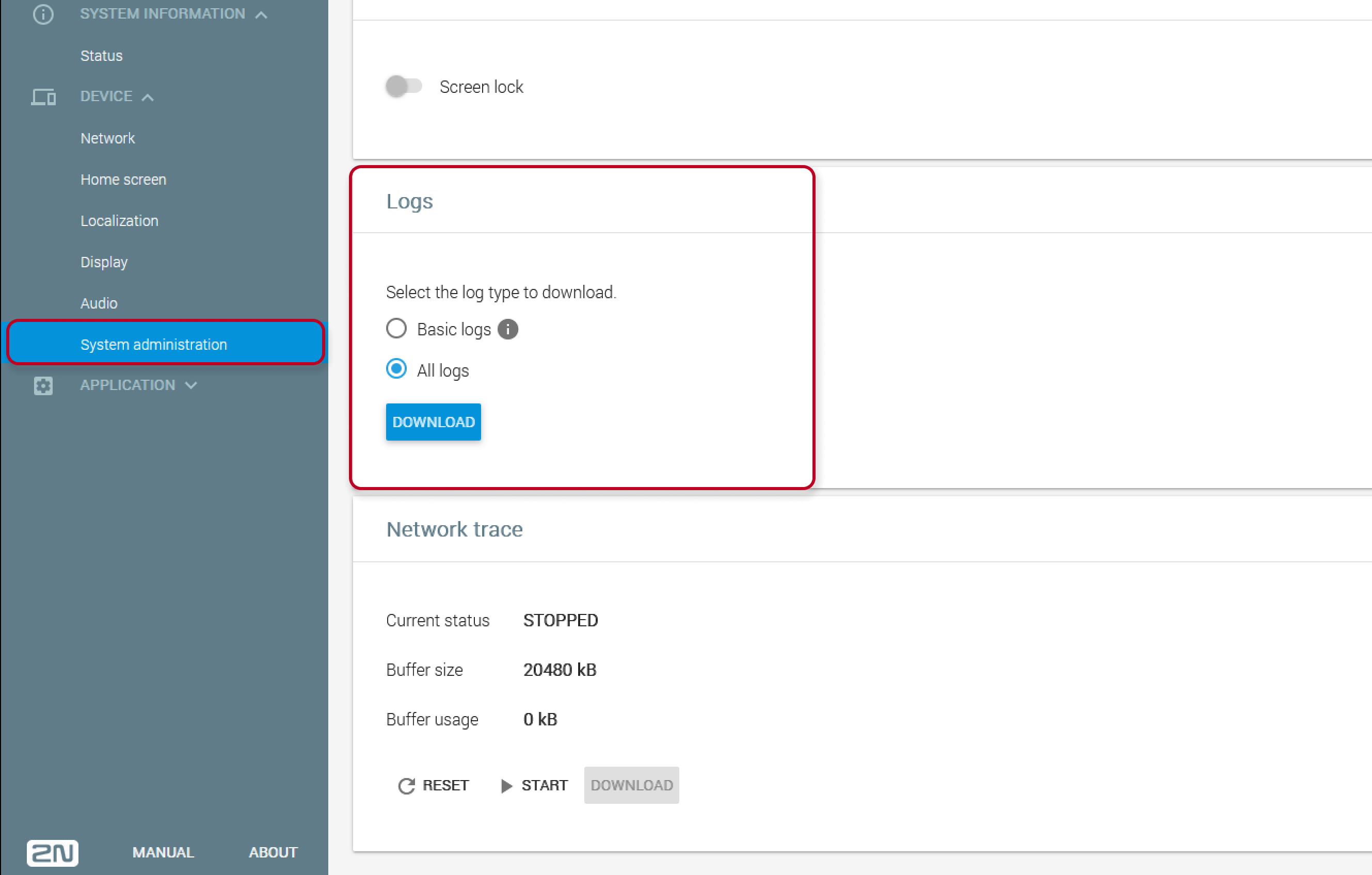Click the Application section gear icon
The width and height of the screenshot is (1372, 875).
43,386
